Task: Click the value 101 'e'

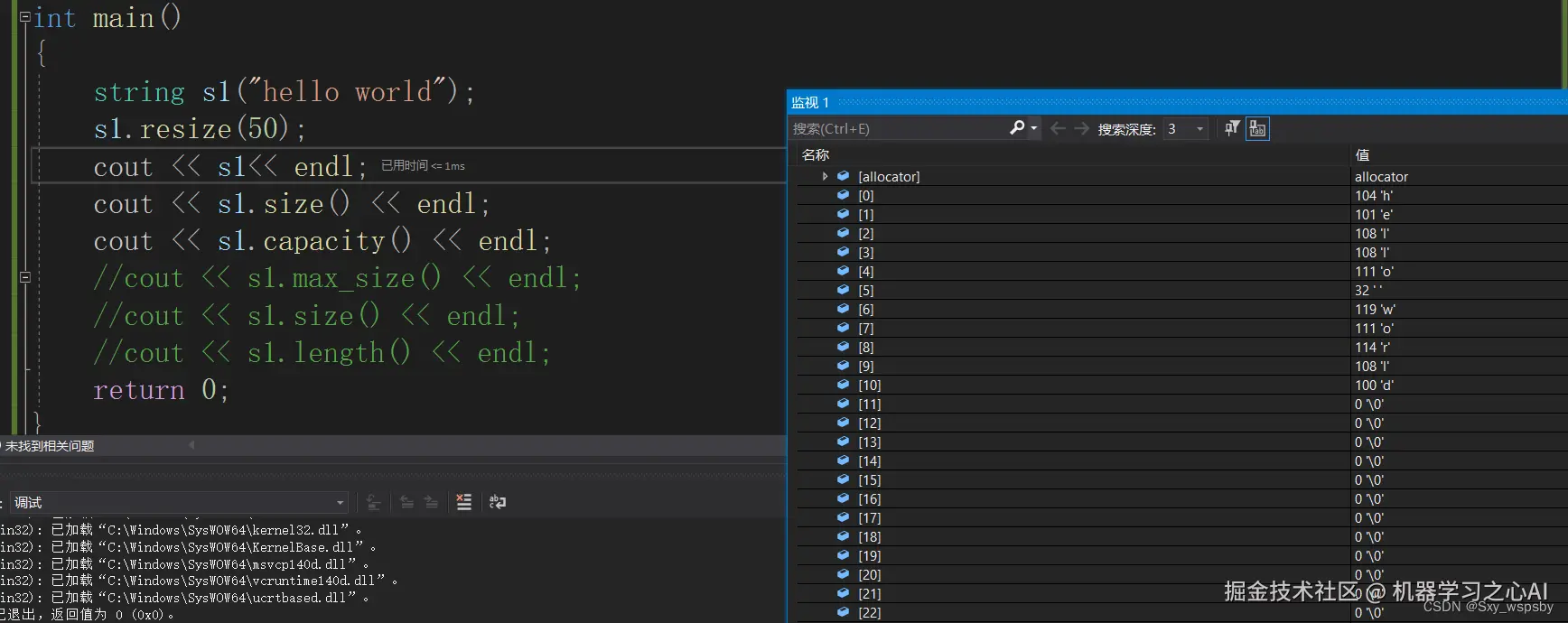Action: point(1374,214)
